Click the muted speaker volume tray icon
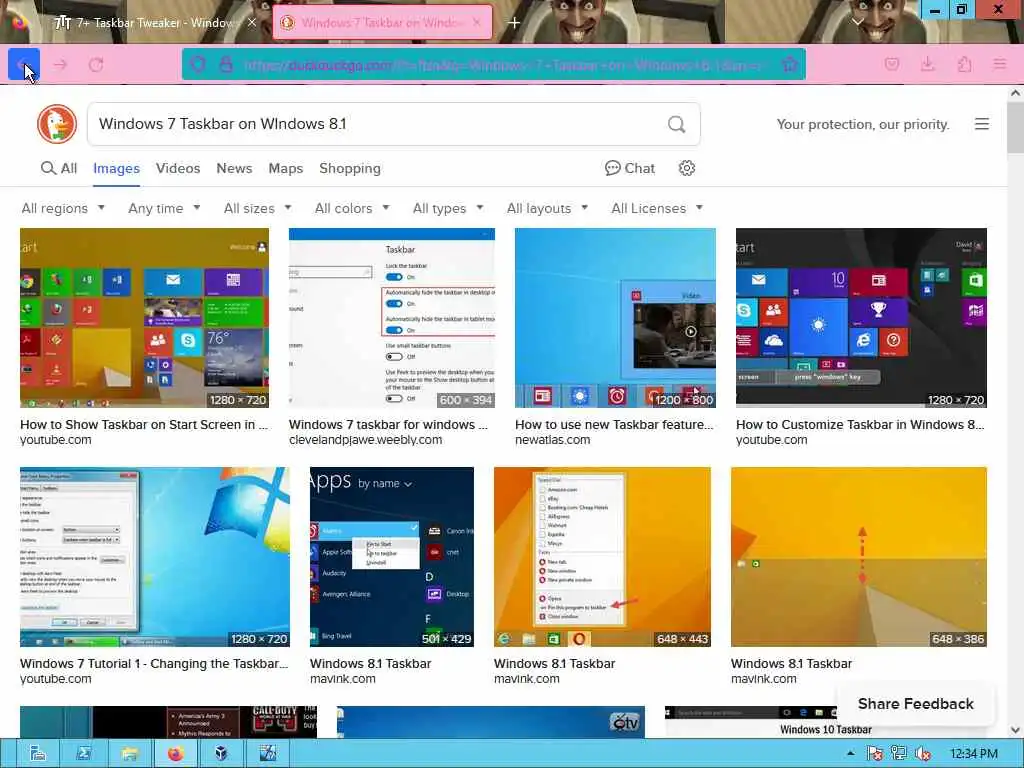 (x=923, y=754)
